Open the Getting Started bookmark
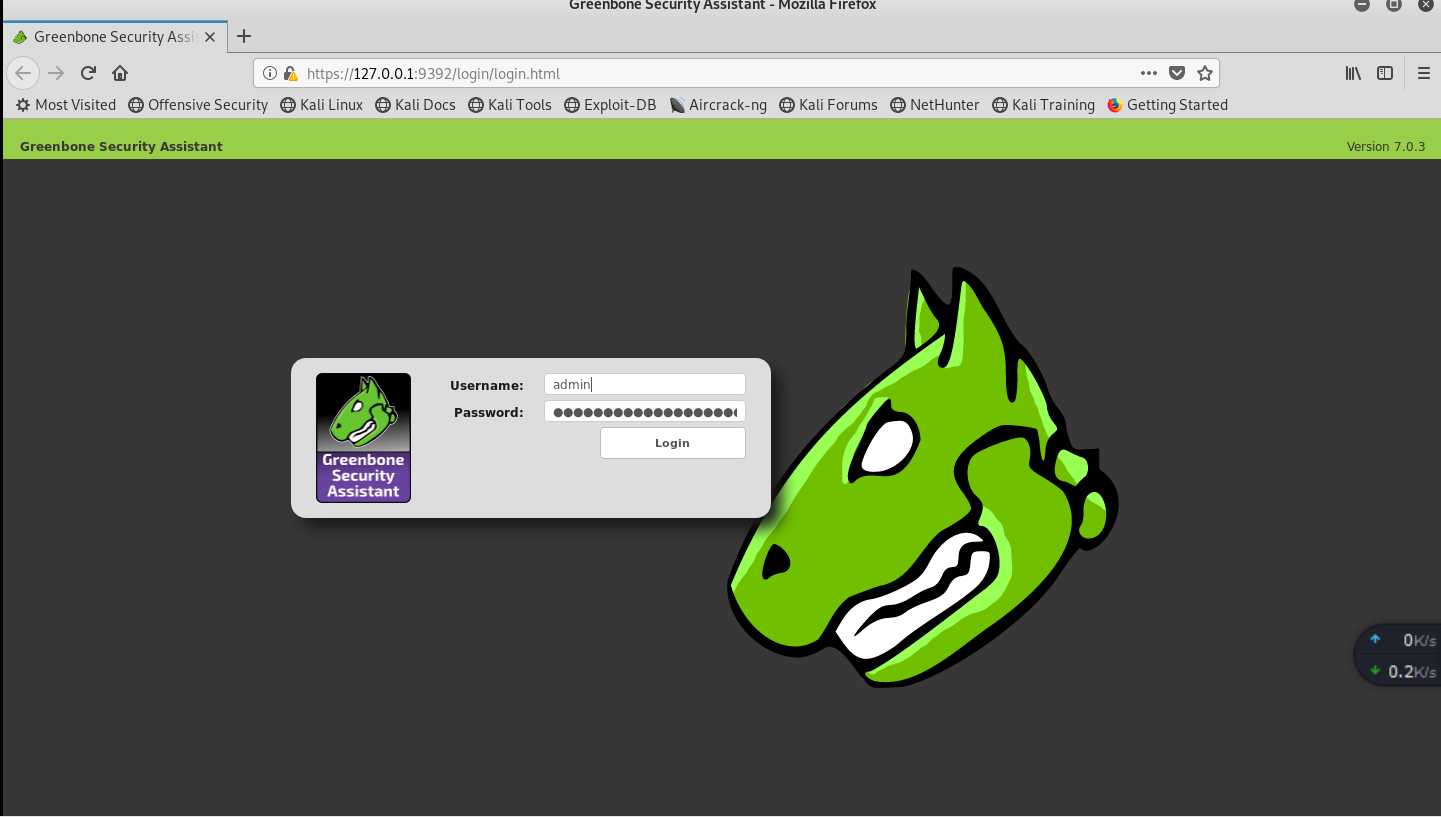The height and width of the screenshot is (817, 1441). [x=1167, y=105]
